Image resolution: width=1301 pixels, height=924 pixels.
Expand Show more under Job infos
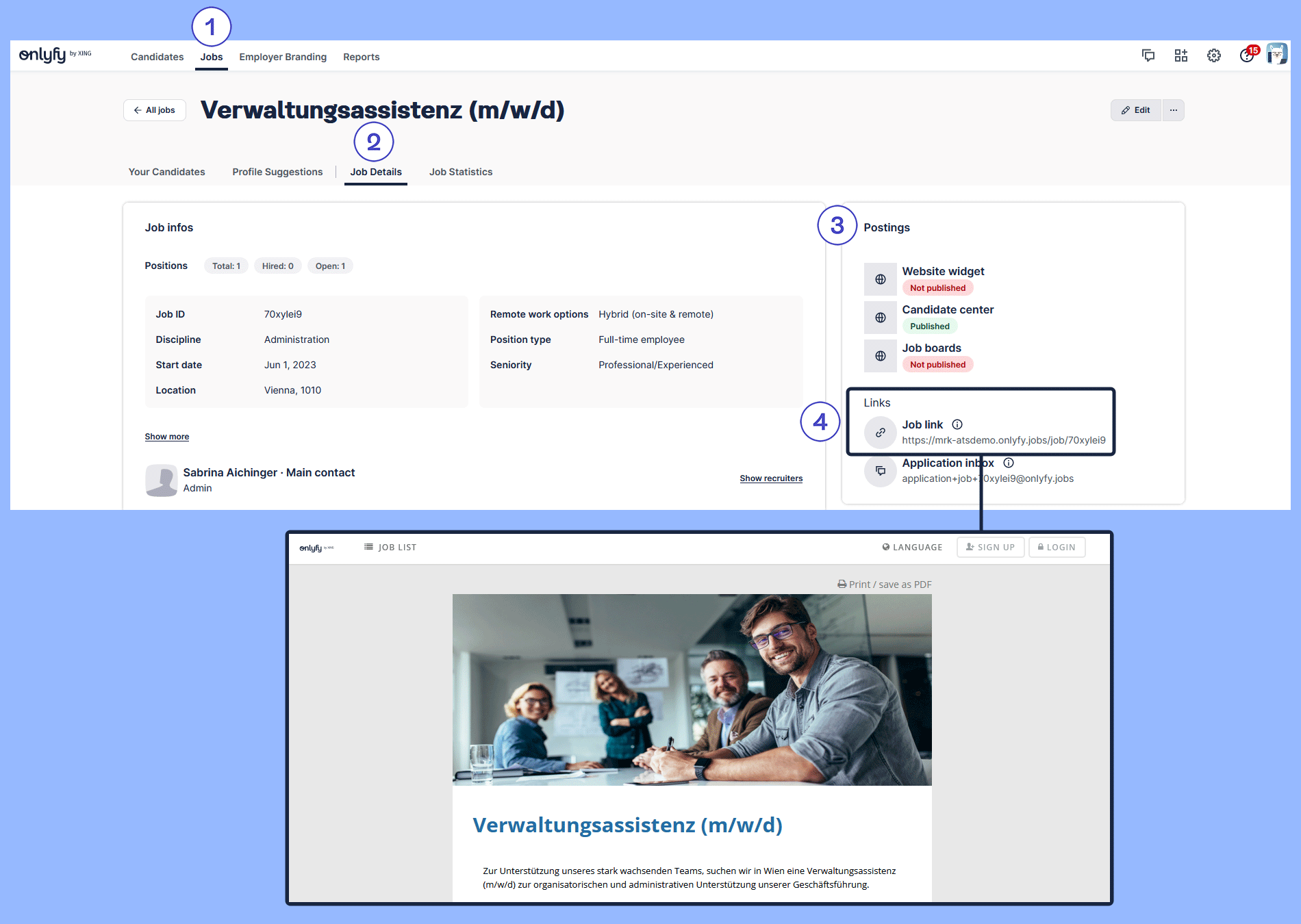click(166, 436)
